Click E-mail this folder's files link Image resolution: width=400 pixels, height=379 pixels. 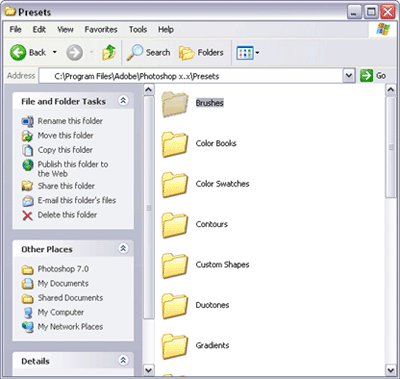tap(77, 200)
